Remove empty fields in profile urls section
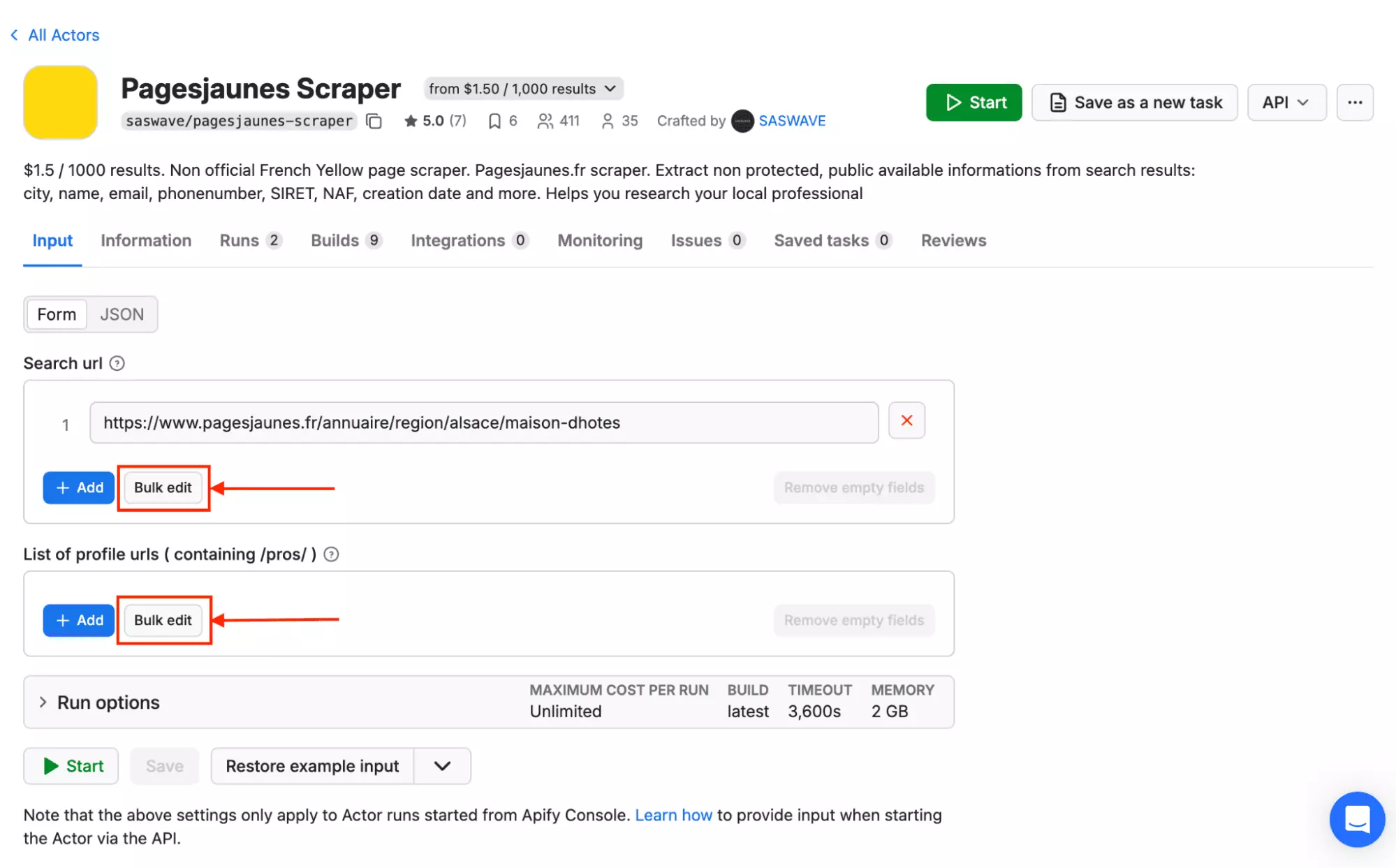 [x=853, y=620]
